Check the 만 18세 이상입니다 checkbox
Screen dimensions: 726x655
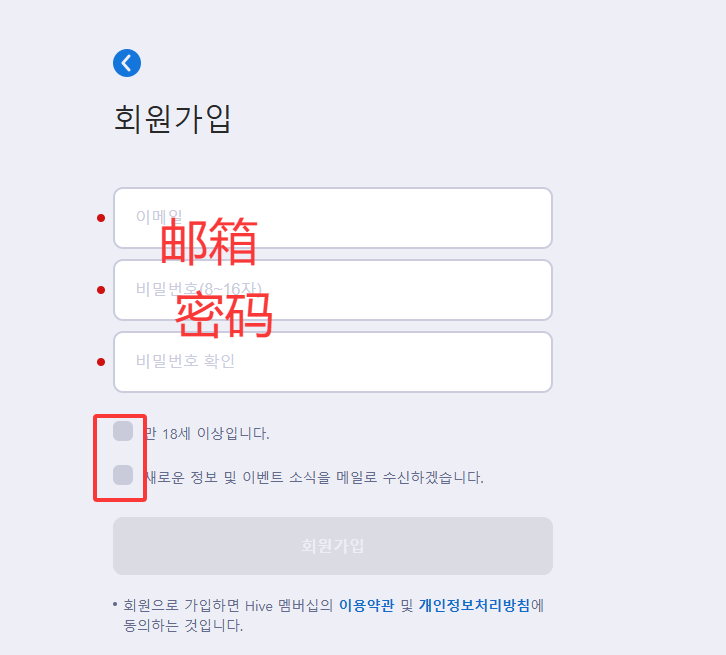click(123, 431)
